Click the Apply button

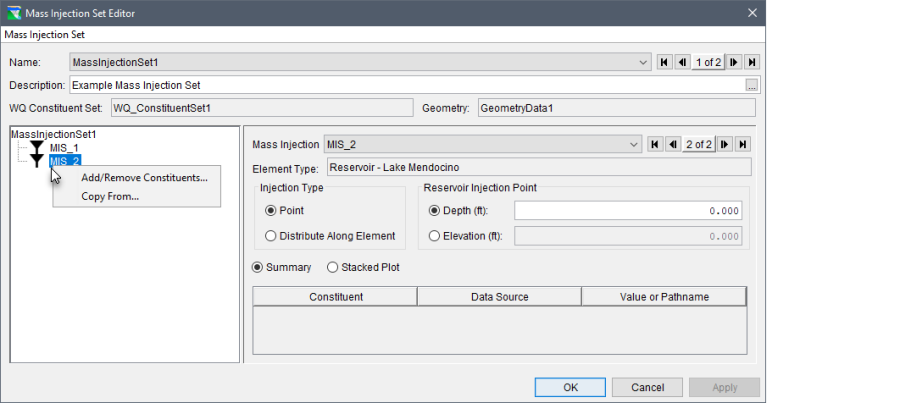tap(724, 388)
